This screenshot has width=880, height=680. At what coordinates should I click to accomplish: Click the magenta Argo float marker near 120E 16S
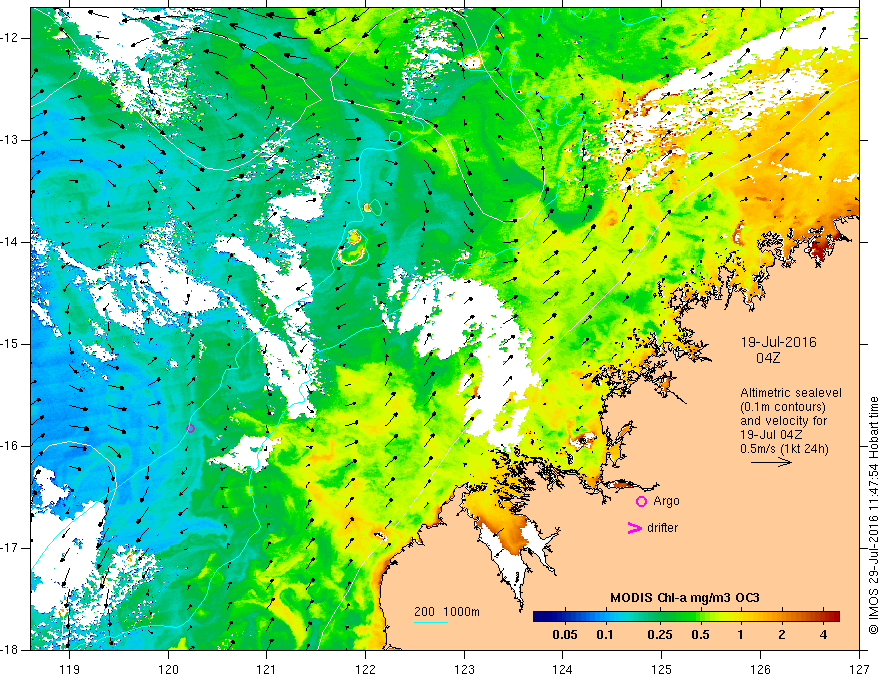190,429
